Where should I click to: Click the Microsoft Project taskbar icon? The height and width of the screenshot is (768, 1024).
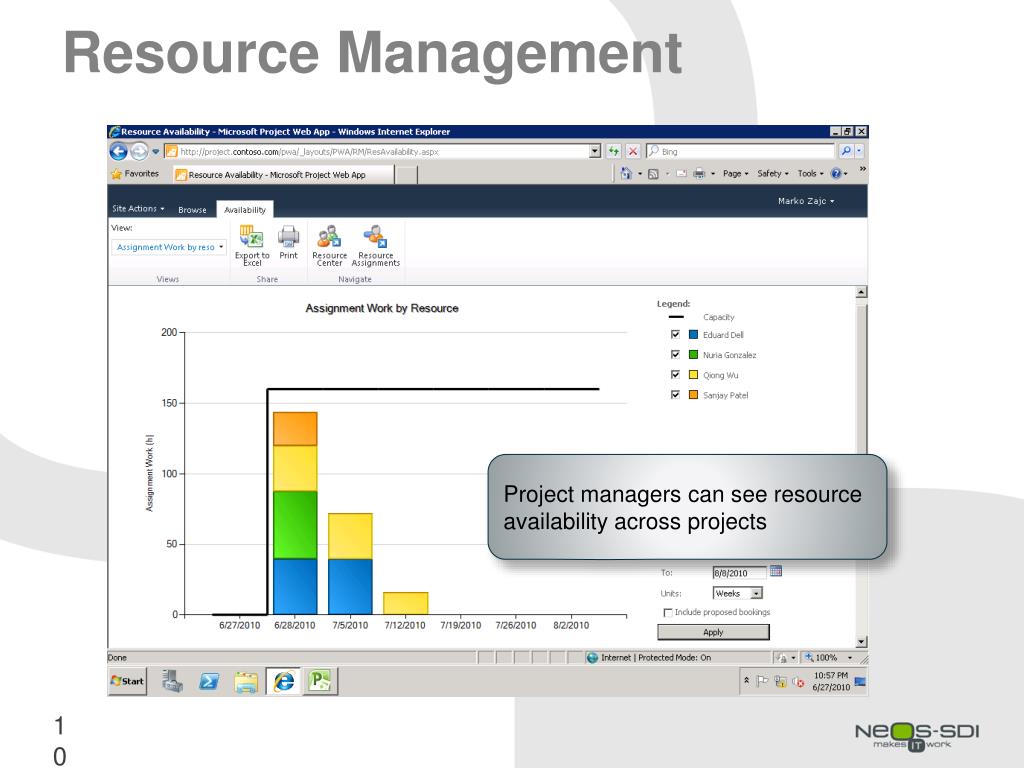coord(320,681)
